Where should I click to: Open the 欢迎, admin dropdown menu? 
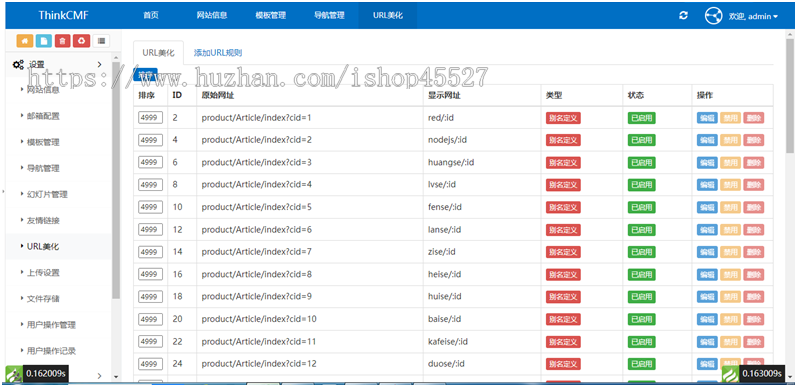point(753,16)
